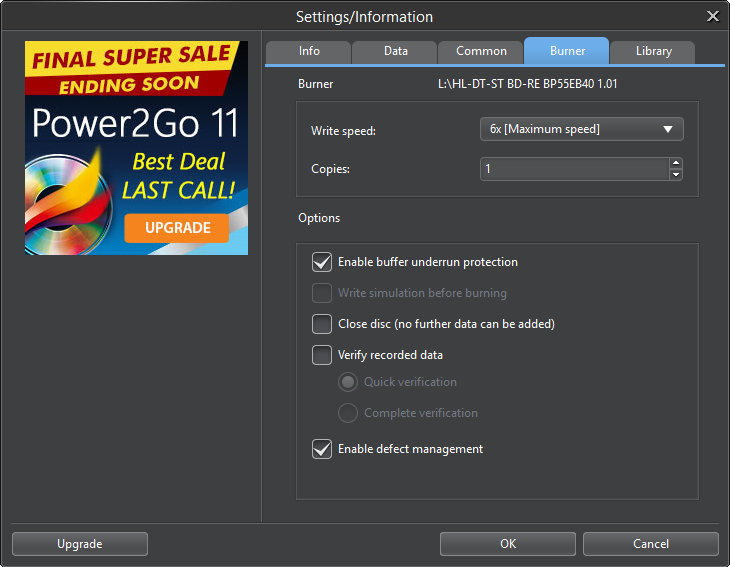The height and width of the screenshot is (567, 730).
Task: Select Quick verification radio button
Action: [348, 382]
